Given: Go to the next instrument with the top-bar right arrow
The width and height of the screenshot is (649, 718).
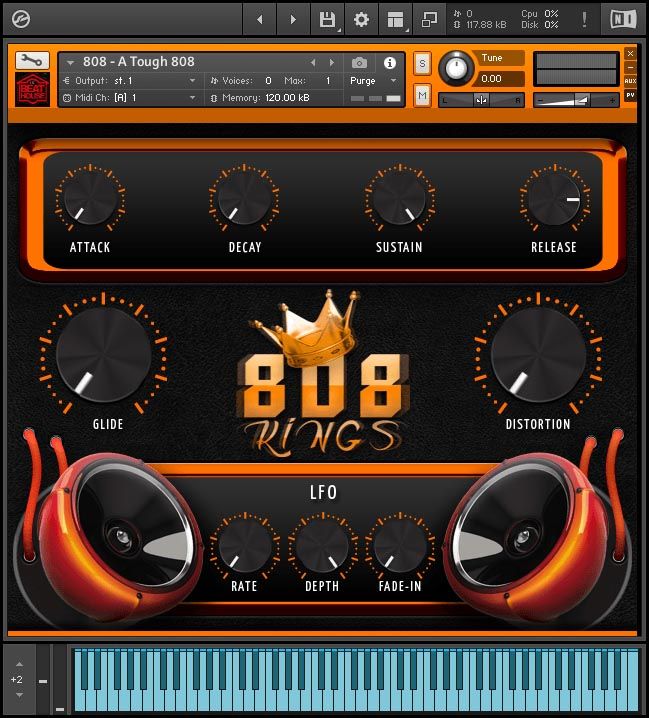Looking at the screenshot, I should 293,19.
